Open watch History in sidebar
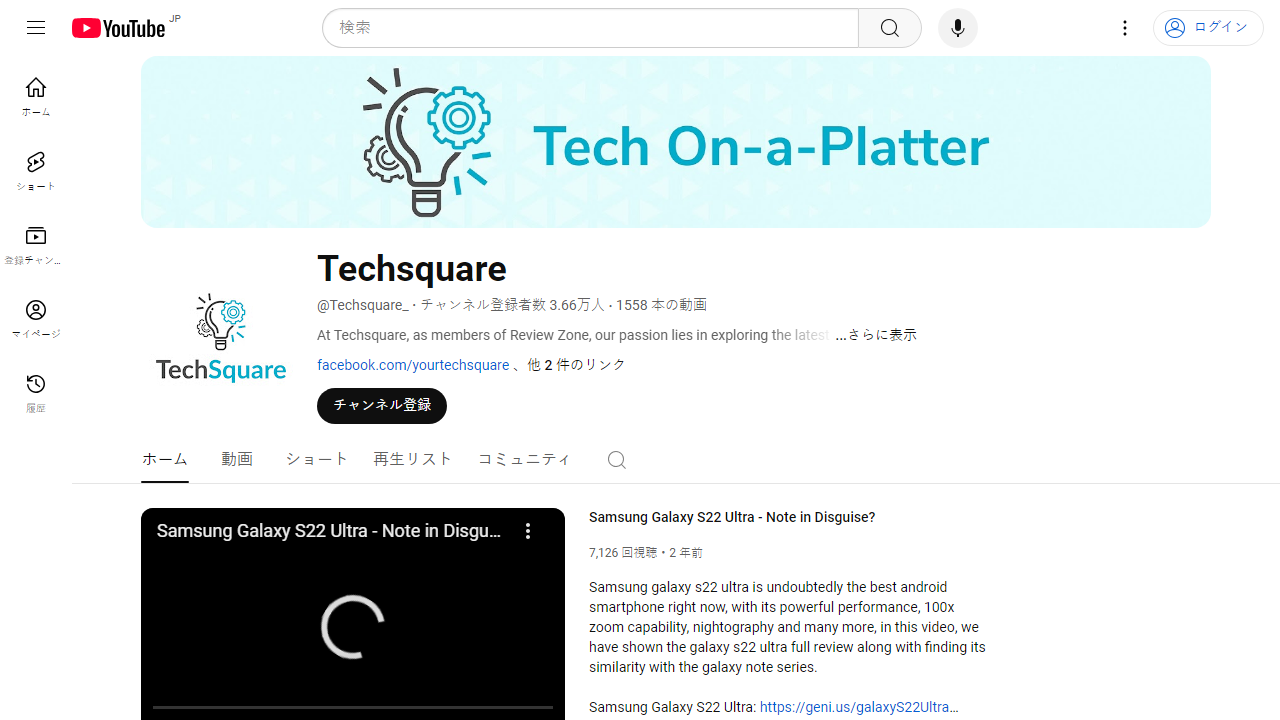 coord(36,392)
